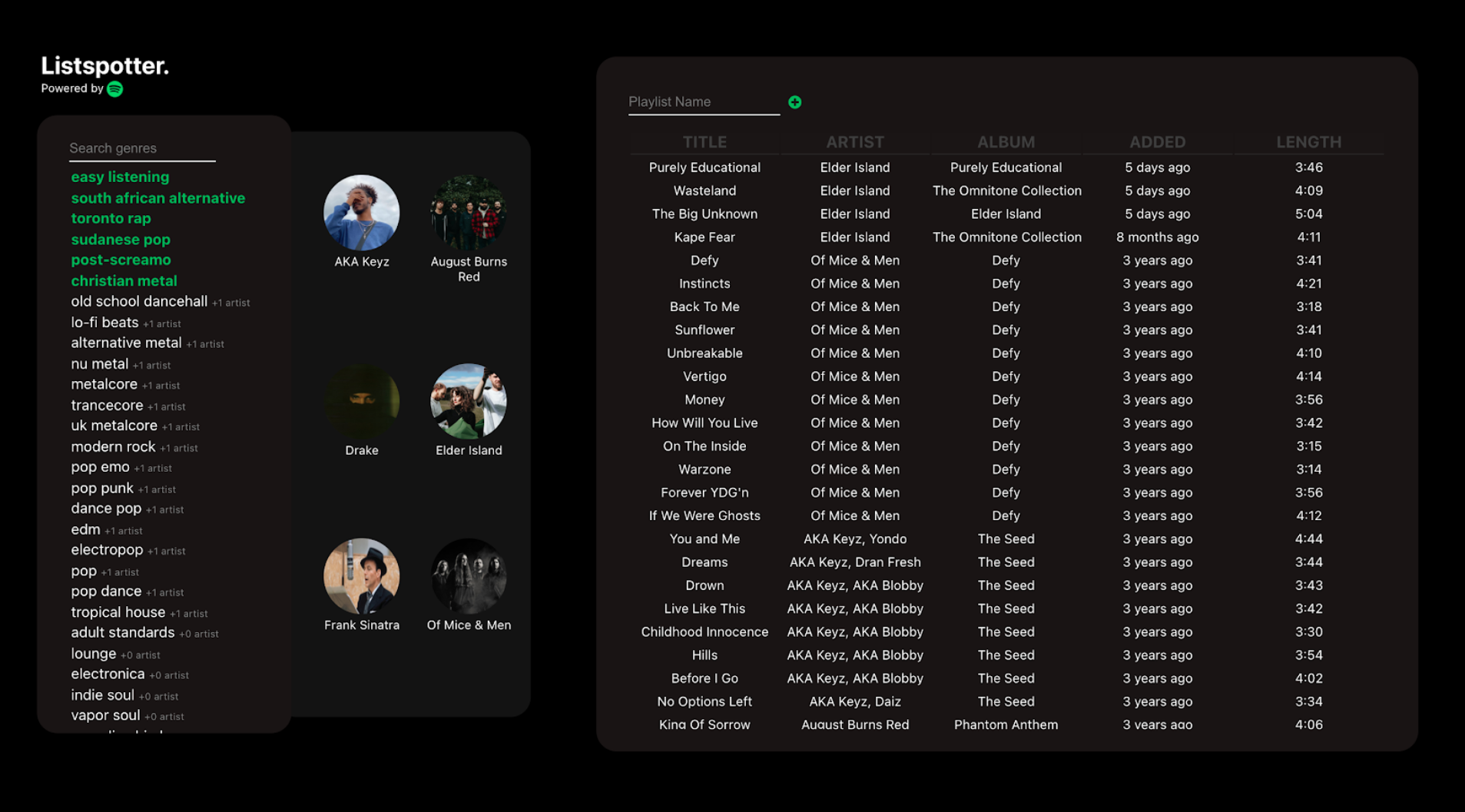Click the Spotify logo next to Powered by
Viewport: 1465px width, 812px height.
coord(115,89)
